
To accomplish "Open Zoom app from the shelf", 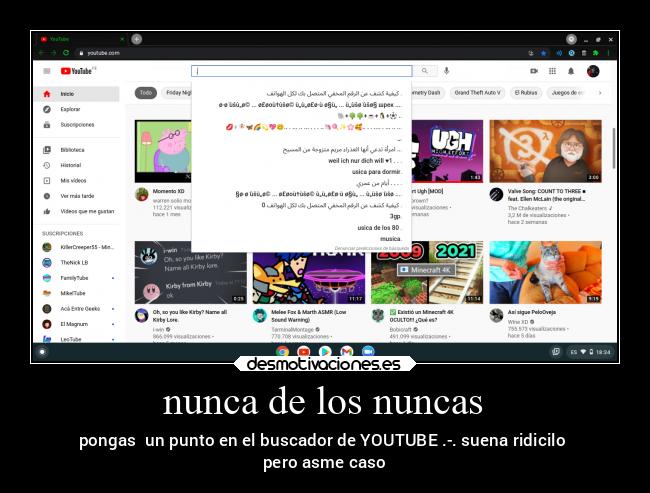I will point(368,352).
